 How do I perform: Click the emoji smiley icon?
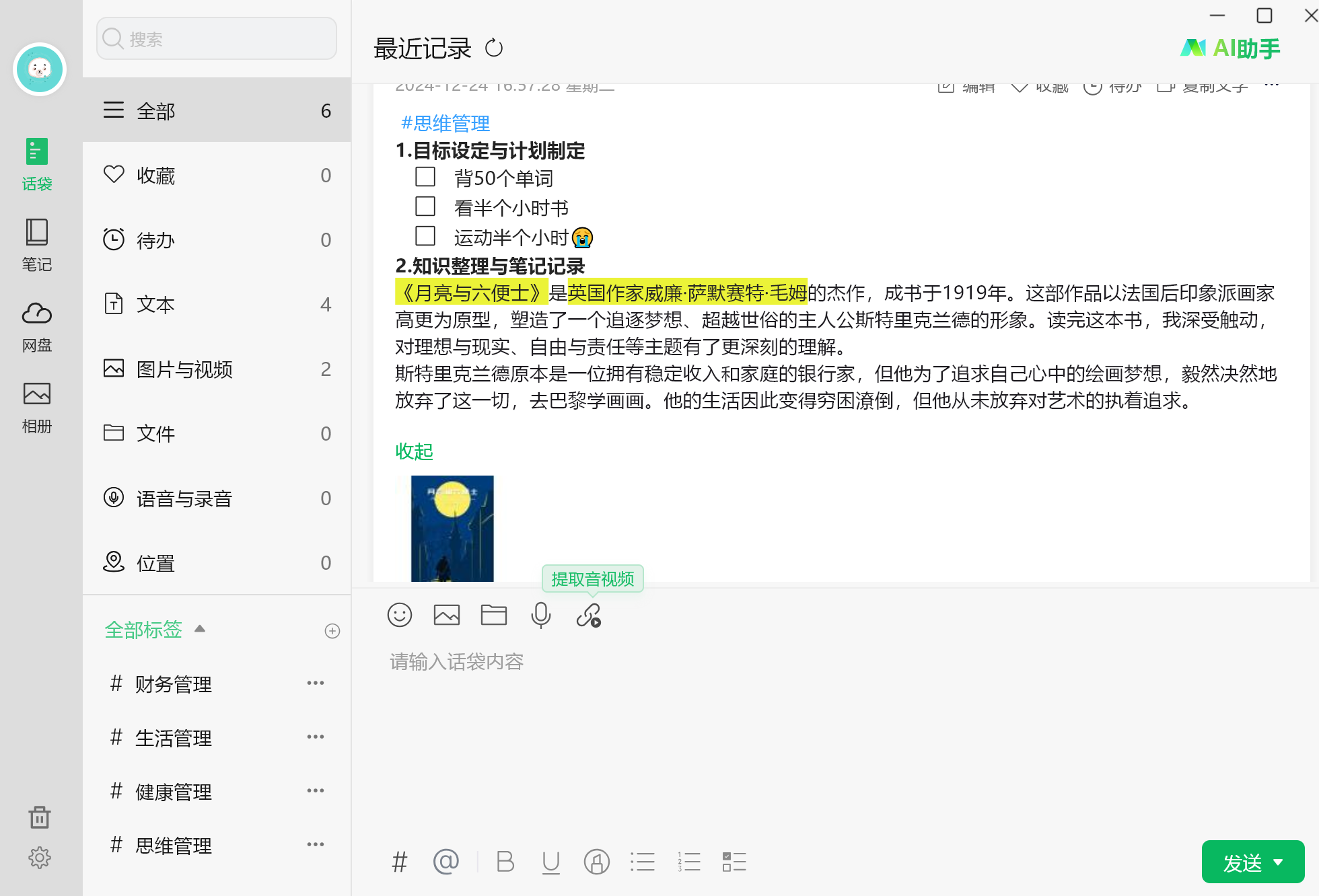coord(400,615)
